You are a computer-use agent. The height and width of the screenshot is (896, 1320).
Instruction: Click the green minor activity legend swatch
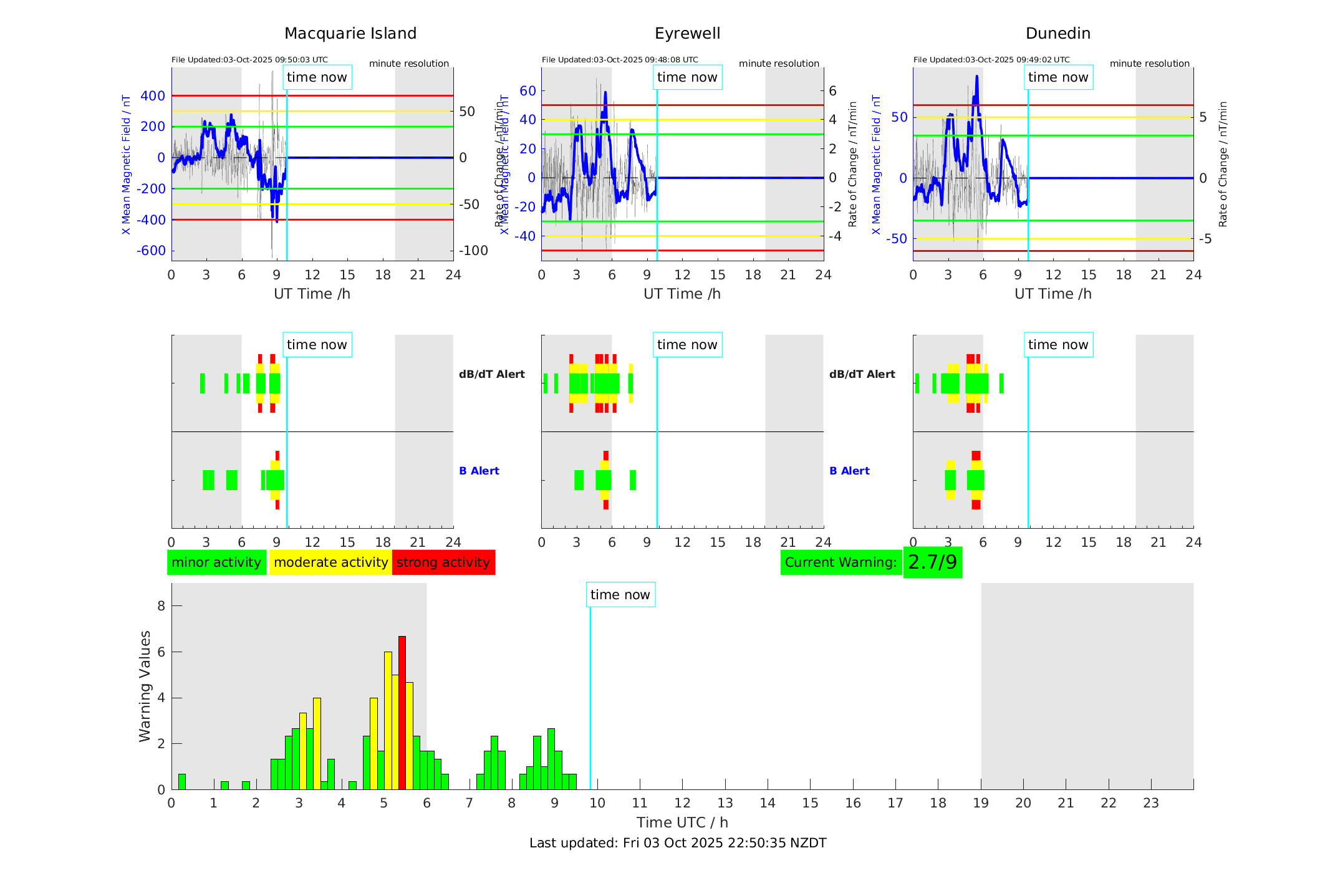216,562
